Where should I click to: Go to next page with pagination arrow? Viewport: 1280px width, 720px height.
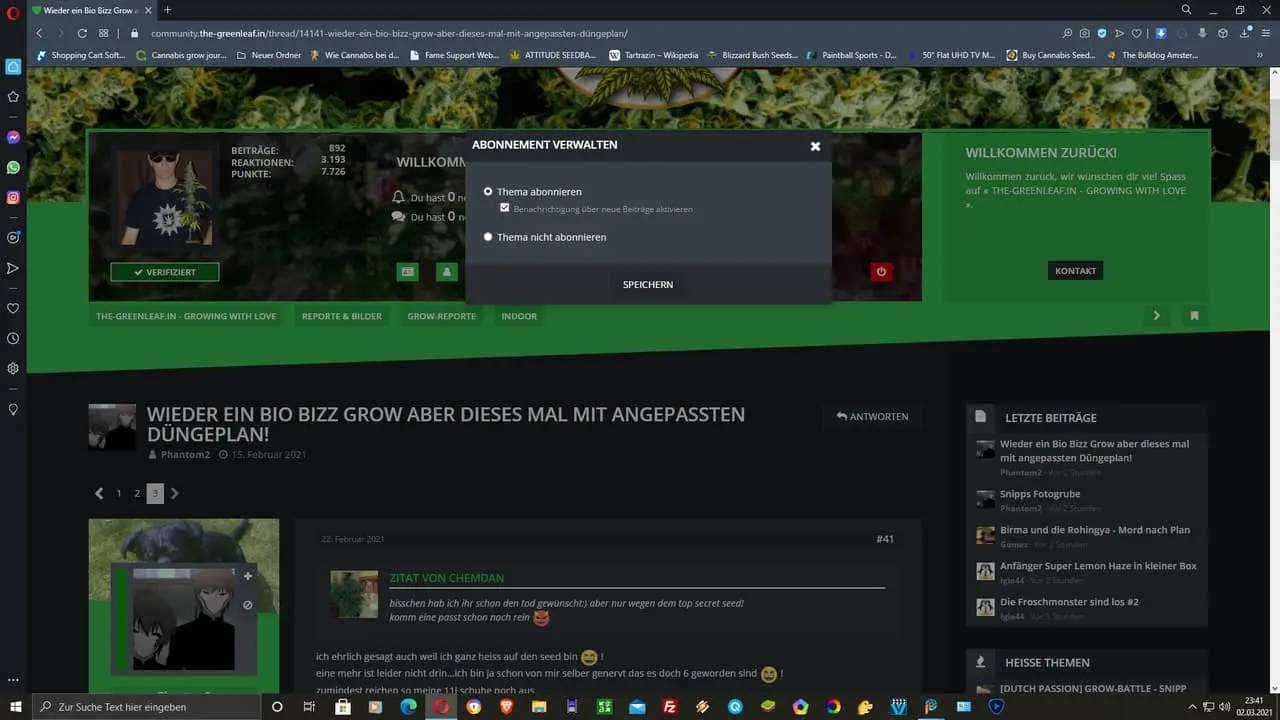coord(175,493)
